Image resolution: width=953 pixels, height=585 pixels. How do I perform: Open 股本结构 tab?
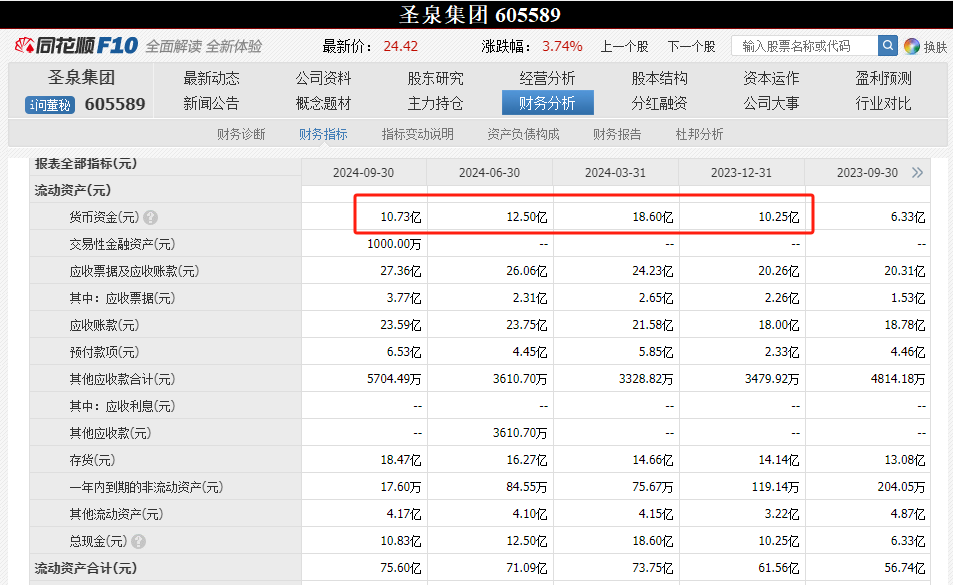click(659, 78)
